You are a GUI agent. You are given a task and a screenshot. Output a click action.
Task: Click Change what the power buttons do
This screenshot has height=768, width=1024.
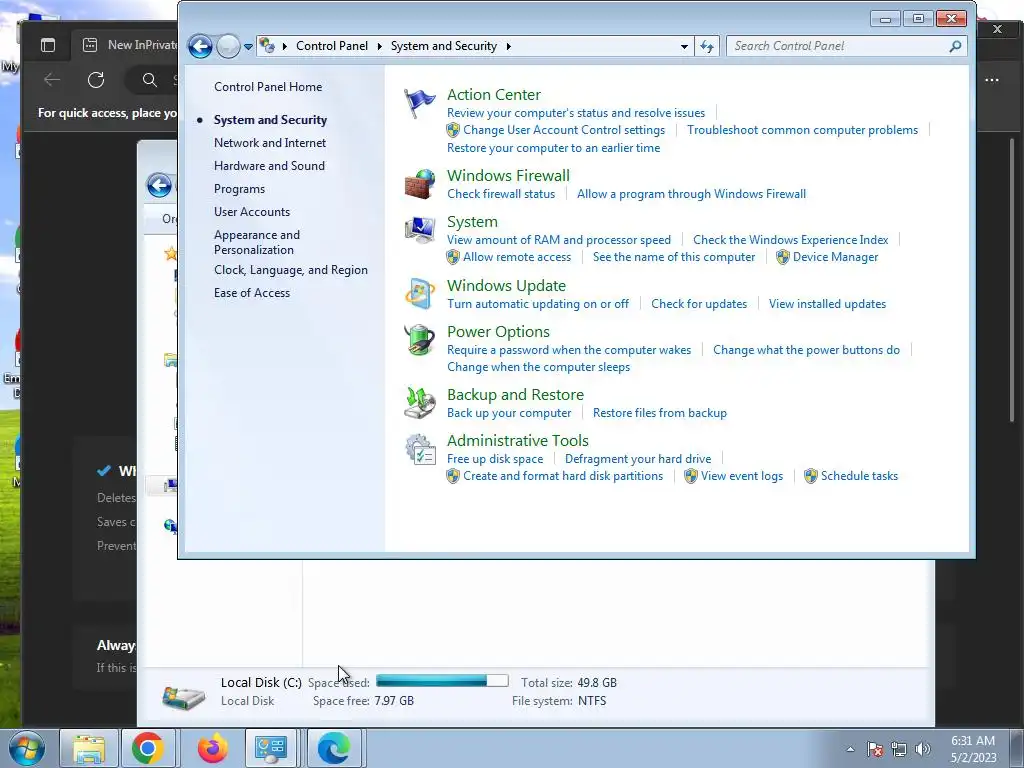coord(806,350)
